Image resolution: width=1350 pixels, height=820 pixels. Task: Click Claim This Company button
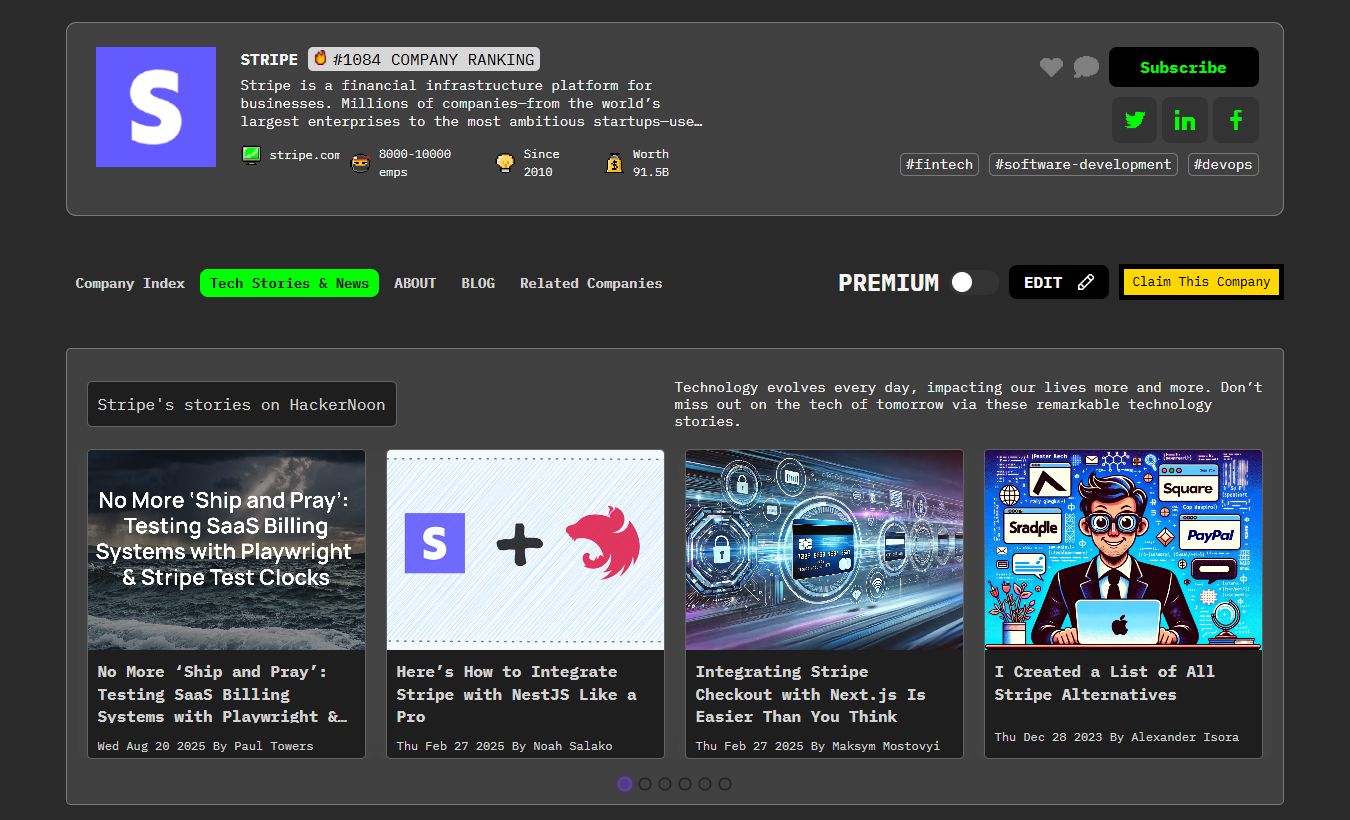(x=1201, y=282)
